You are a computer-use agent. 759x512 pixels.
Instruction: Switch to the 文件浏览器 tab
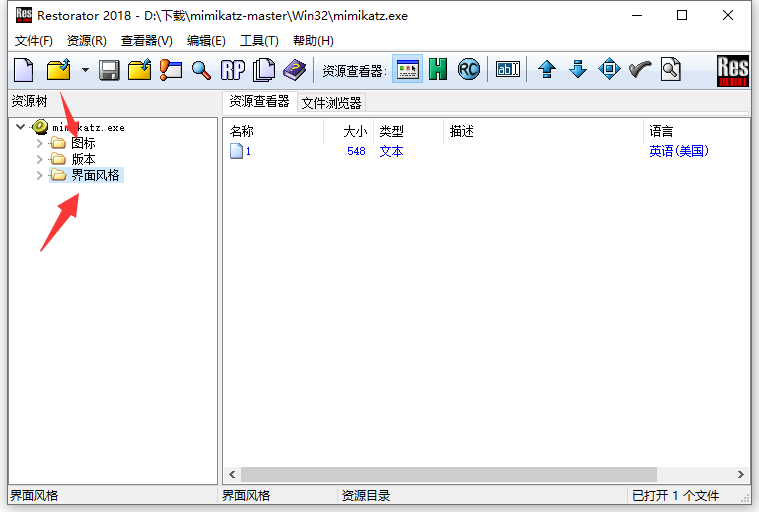tap(331, 103)
